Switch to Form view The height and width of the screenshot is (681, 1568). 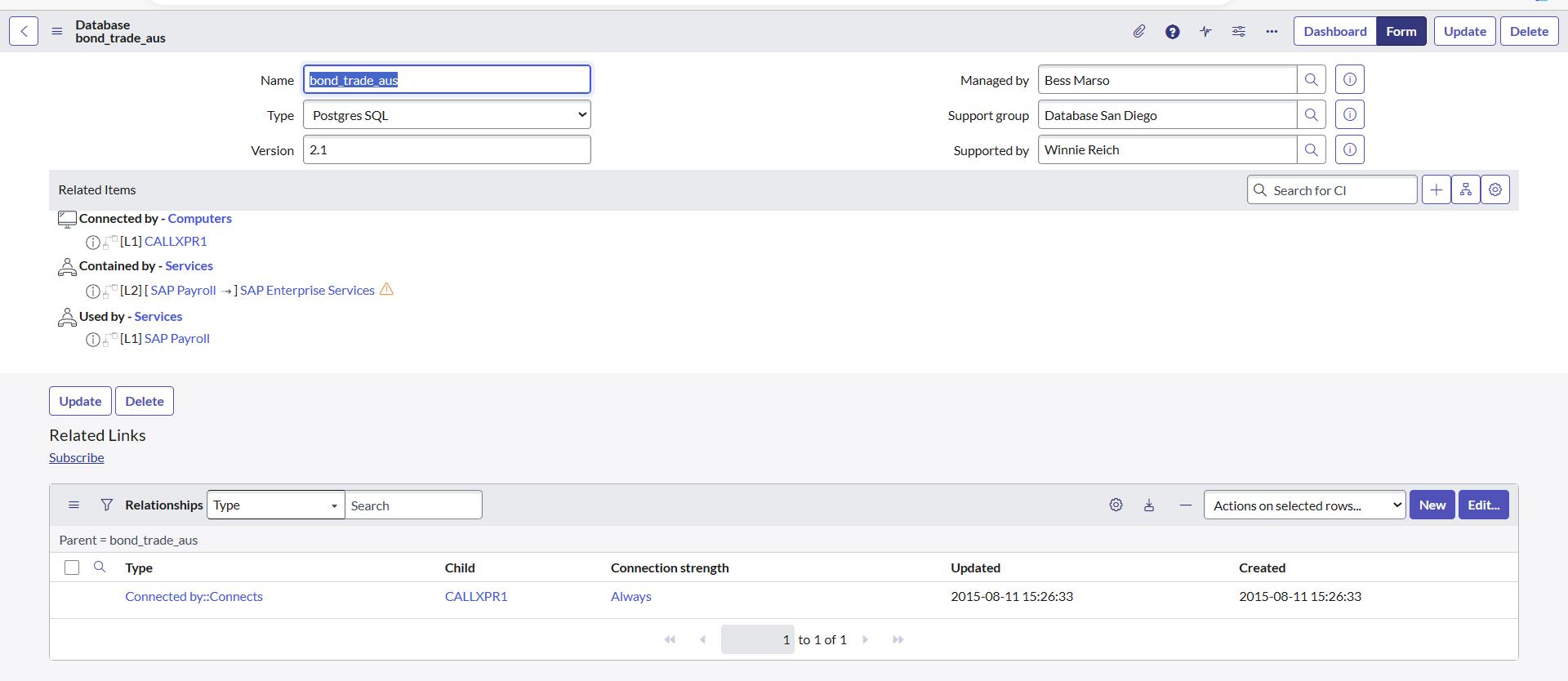coord(1401,31)
